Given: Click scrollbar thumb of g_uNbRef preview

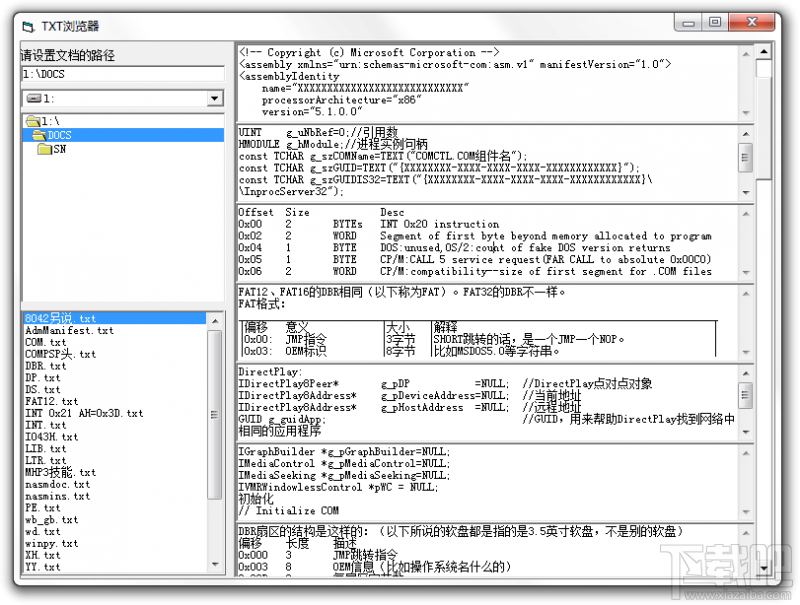Looking at the screenshot, I should [746, 158].
